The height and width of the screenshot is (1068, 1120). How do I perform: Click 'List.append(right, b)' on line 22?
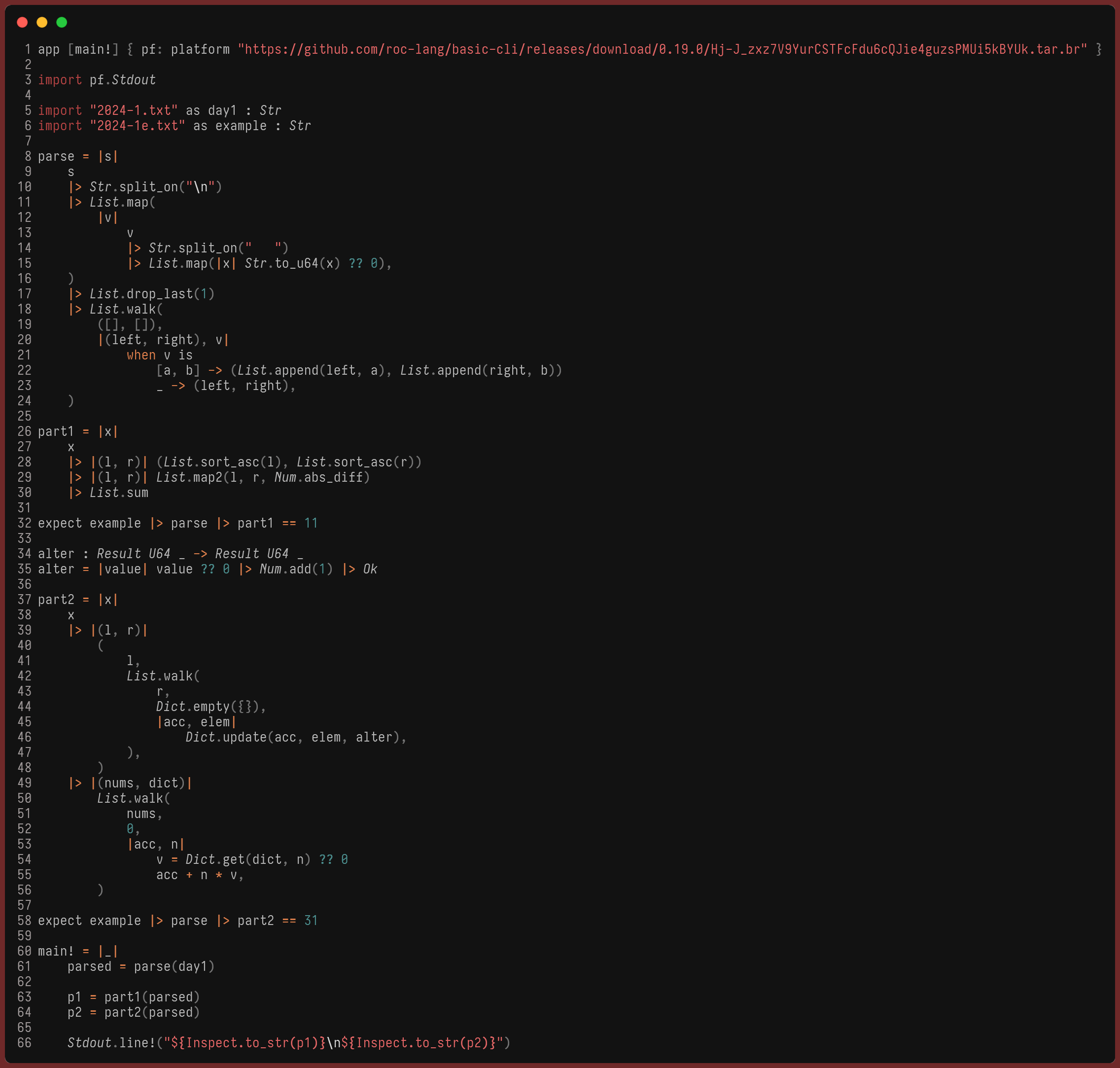[478, 371]
